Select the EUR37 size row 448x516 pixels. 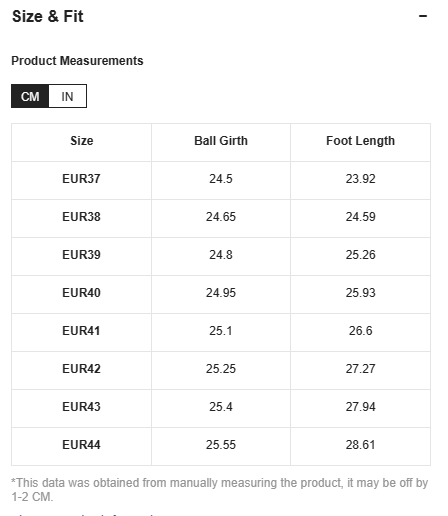click(x=221, y=180)
